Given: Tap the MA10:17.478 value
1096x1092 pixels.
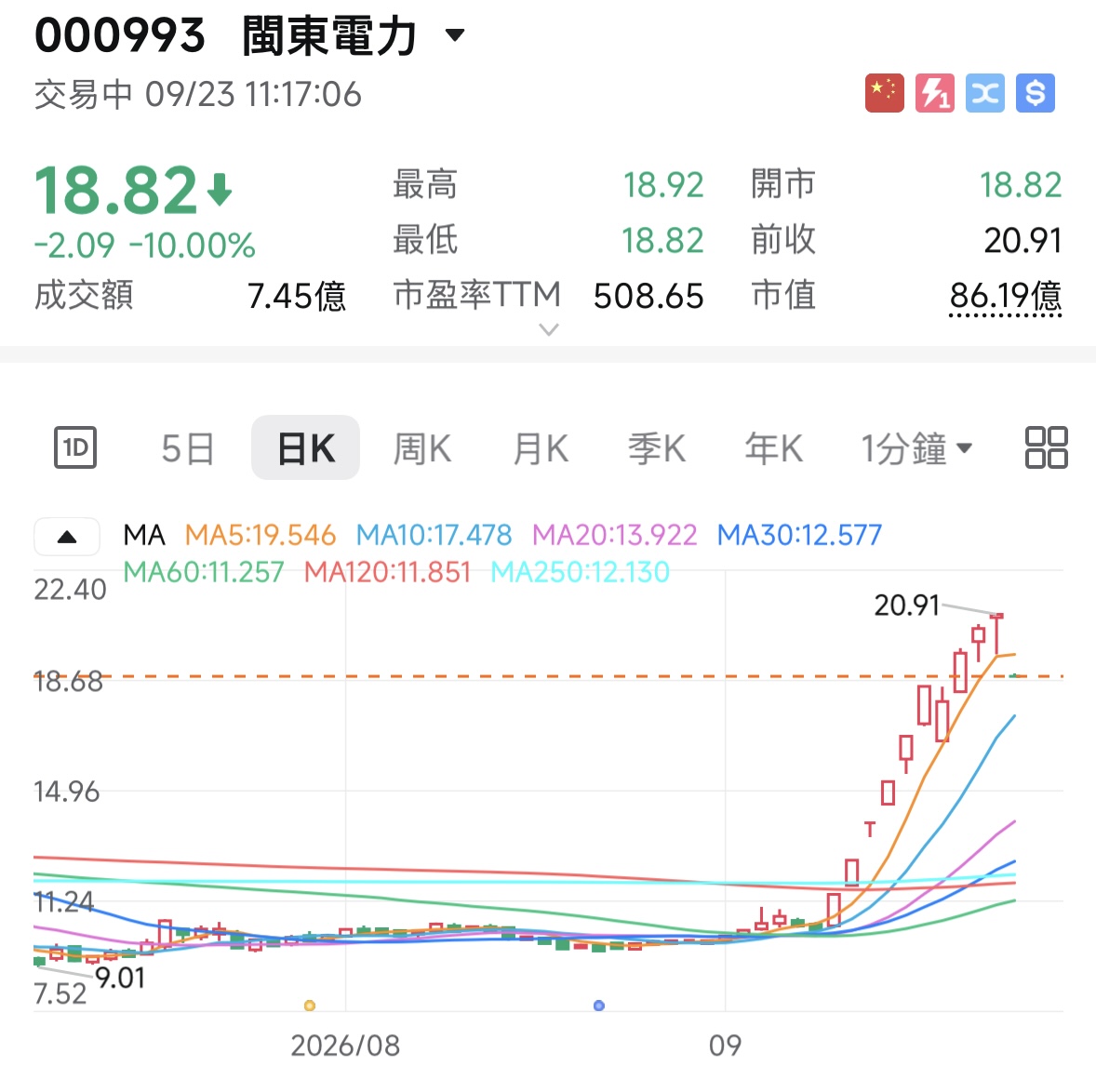Looking at the screenshot, I should (x=434, y=535).
